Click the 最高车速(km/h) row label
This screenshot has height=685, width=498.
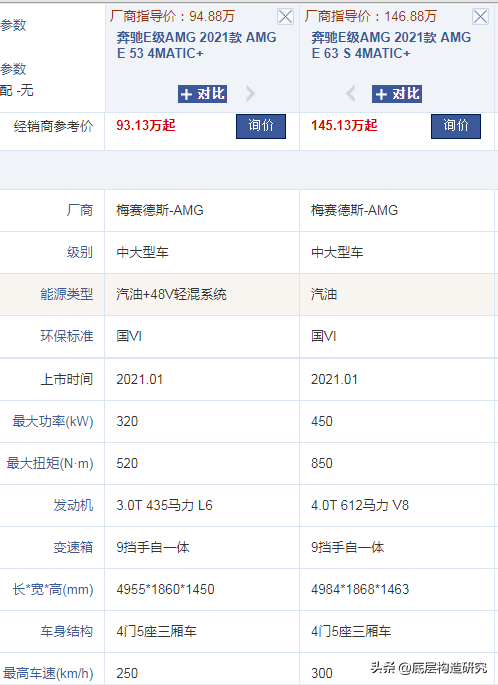[x=48, y=673]
